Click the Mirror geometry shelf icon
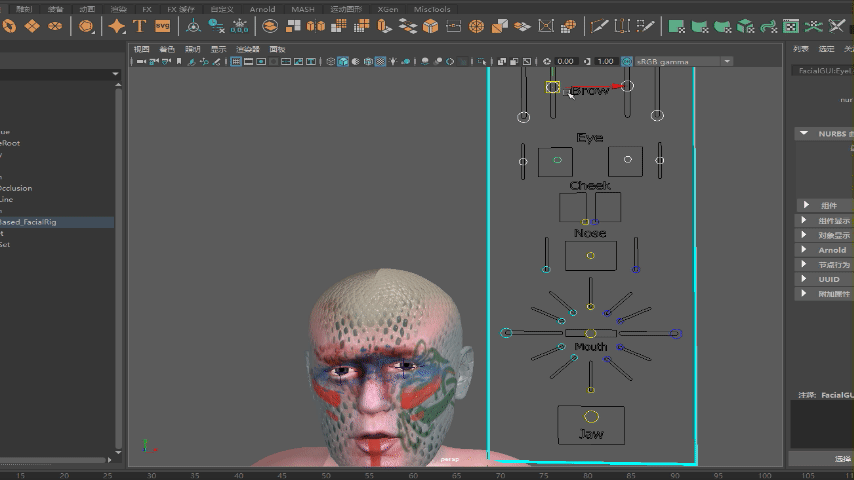Screen dimensions: 854x480 [316, 26]
